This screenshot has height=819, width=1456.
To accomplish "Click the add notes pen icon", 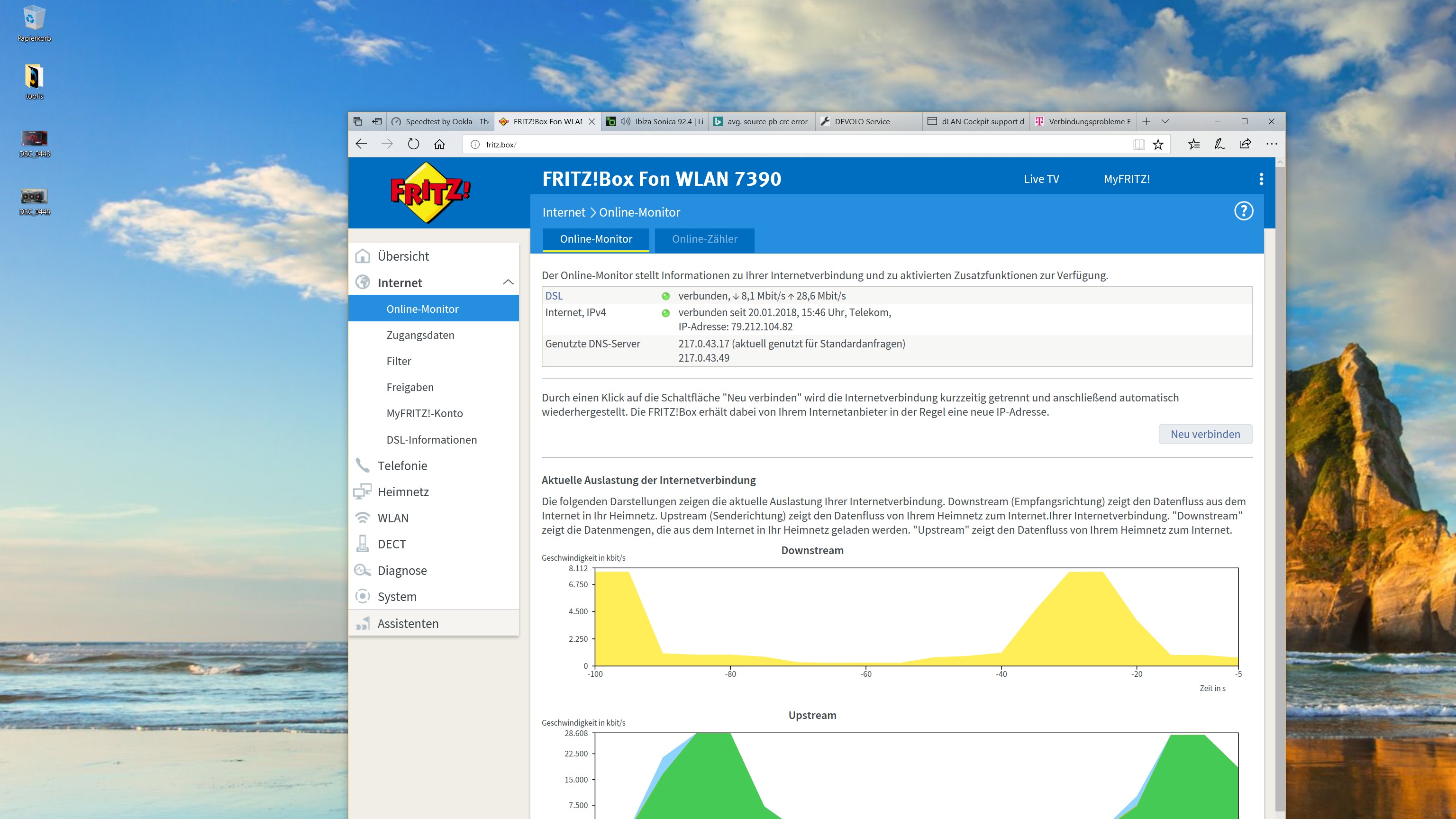I will pos(1219,144).
